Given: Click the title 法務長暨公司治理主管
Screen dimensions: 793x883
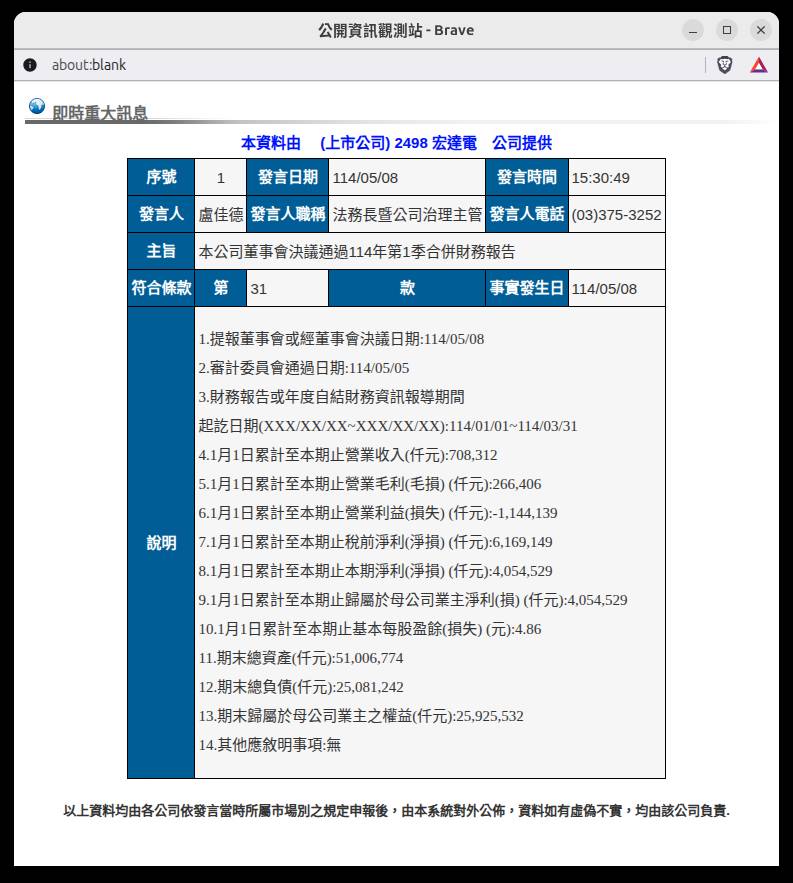Looking at the screenshot, I should 407,215.
